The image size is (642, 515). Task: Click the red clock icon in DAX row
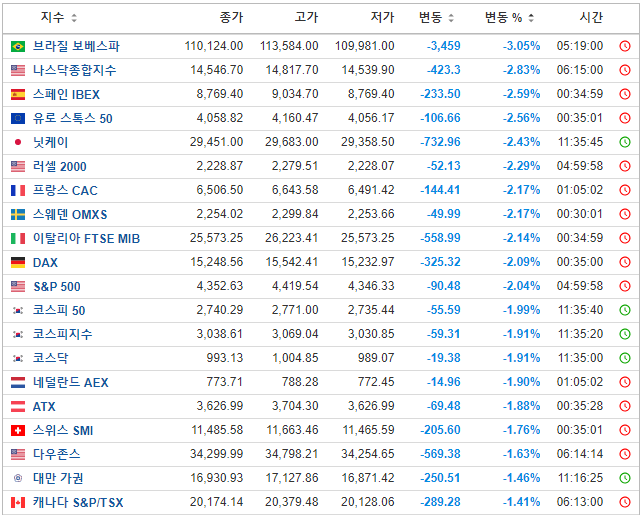click(625, 262)
